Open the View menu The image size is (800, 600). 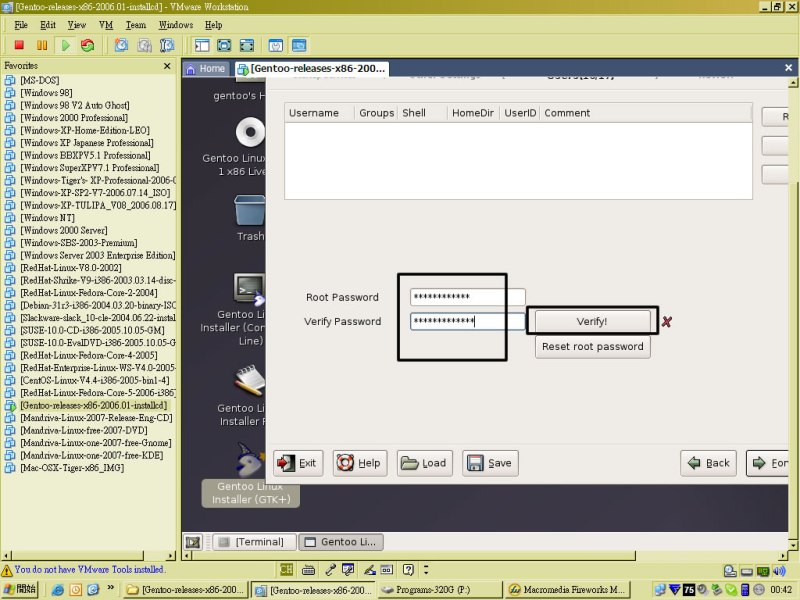coord(77,25)
